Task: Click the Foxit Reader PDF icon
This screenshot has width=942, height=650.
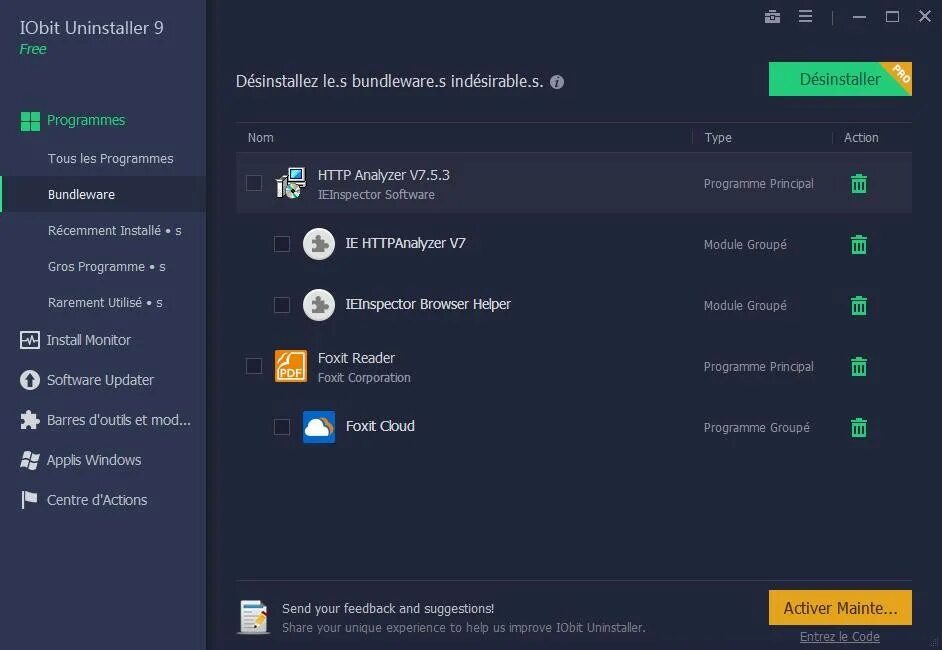Action: (x=291, y=366)
